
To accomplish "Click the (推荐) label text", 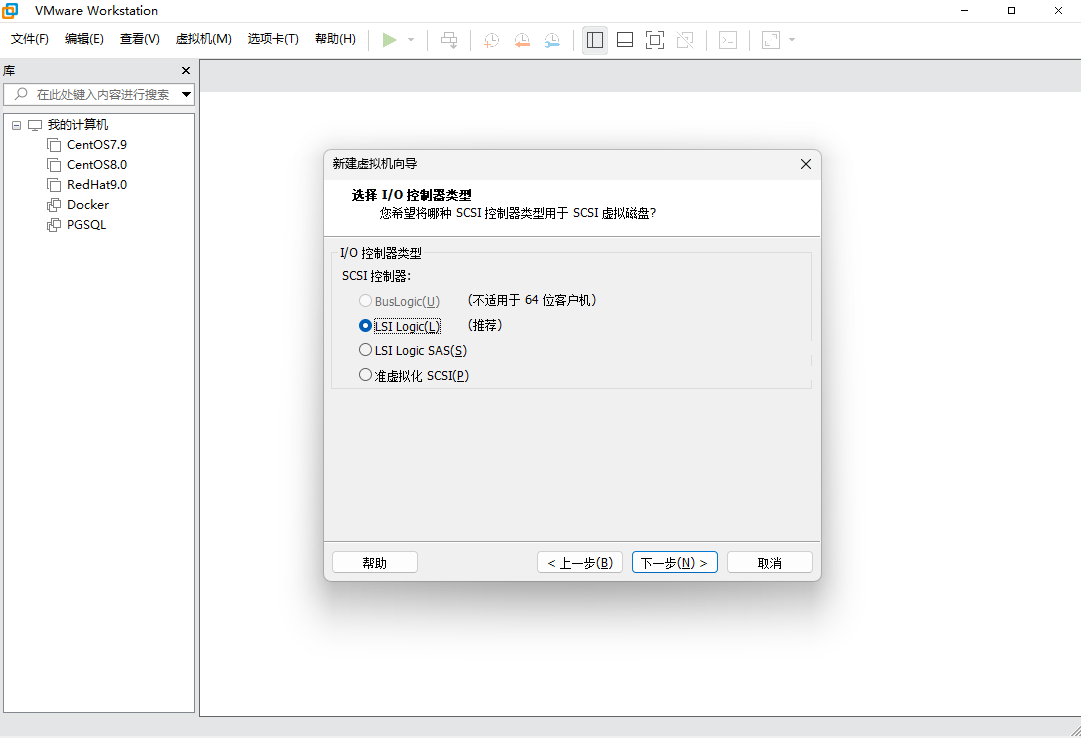I will [x=485, y=325].
